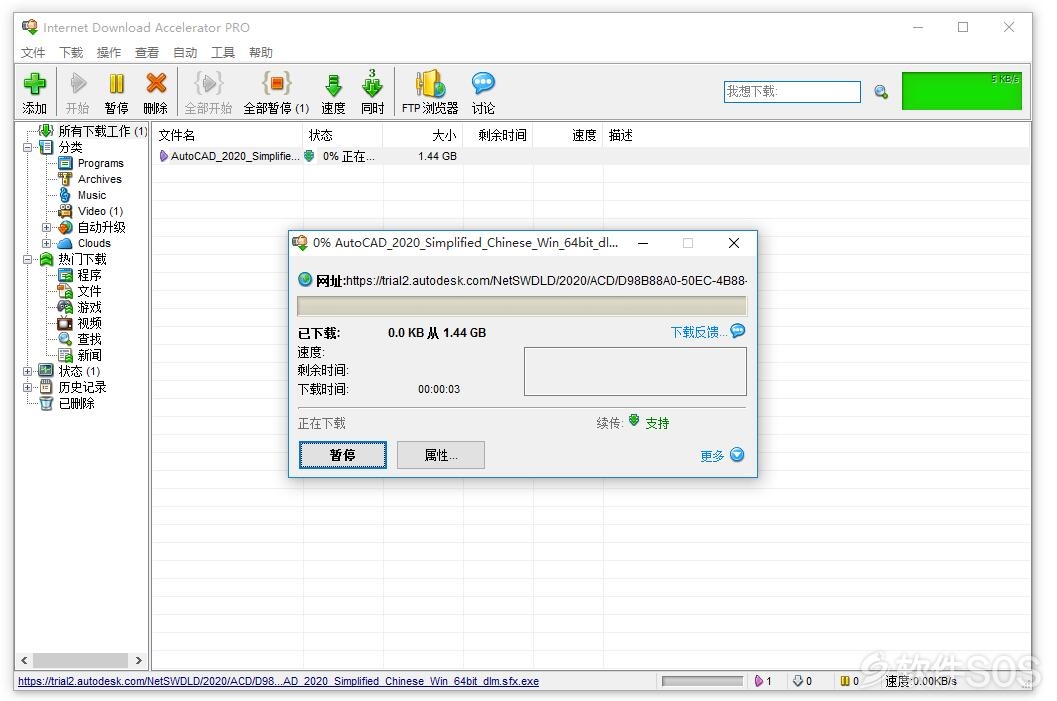Open the File (文件) menu

tap(33, 53)
